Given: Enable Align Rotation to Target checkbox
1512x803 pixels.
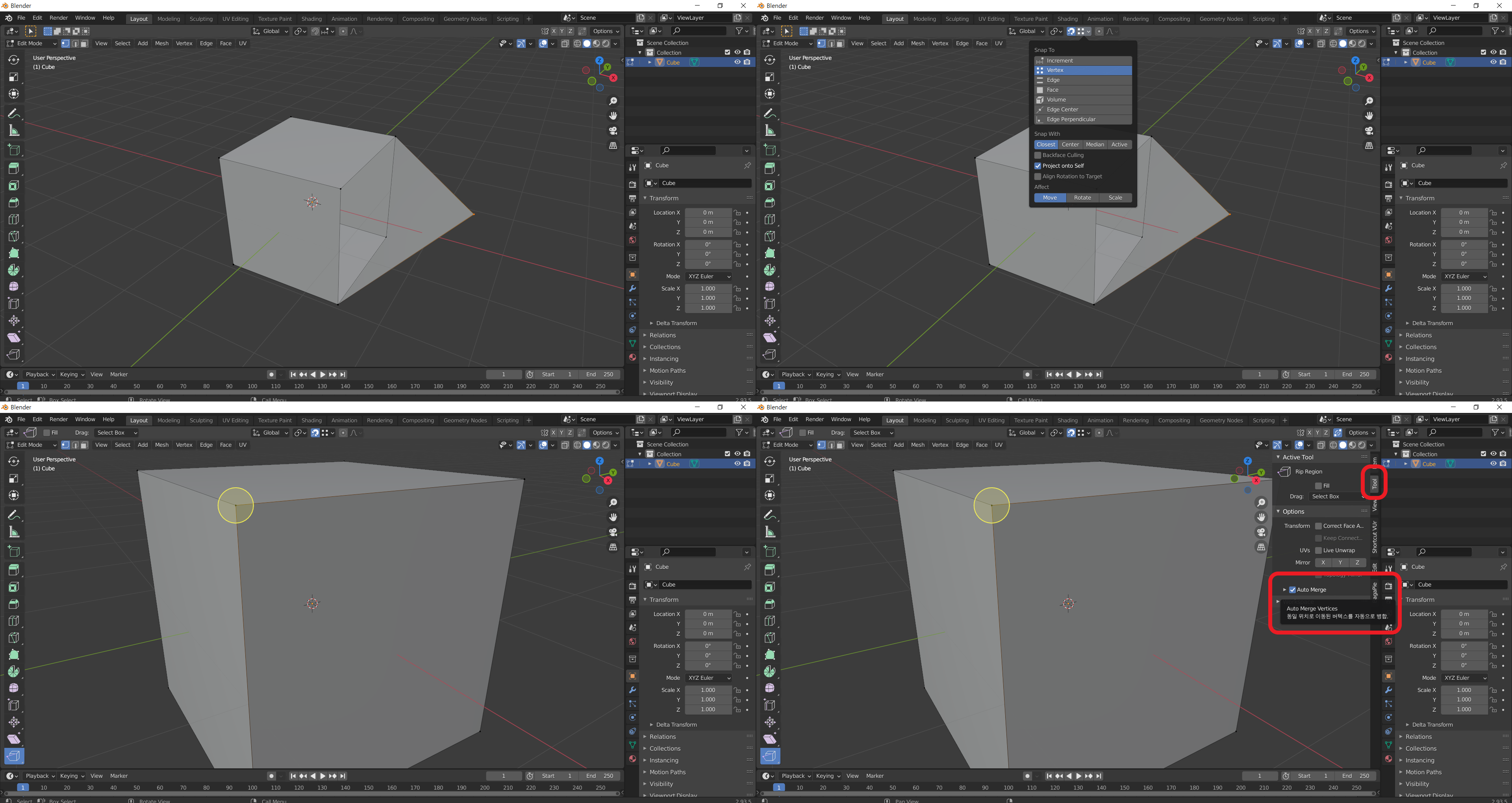Looking at the screenshot, I should 1038,176.
